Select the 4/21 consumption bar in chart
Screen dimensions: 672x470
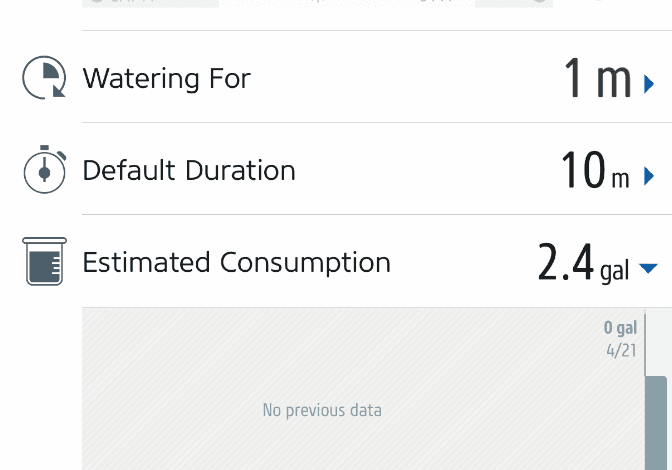(x=656, y=423)
